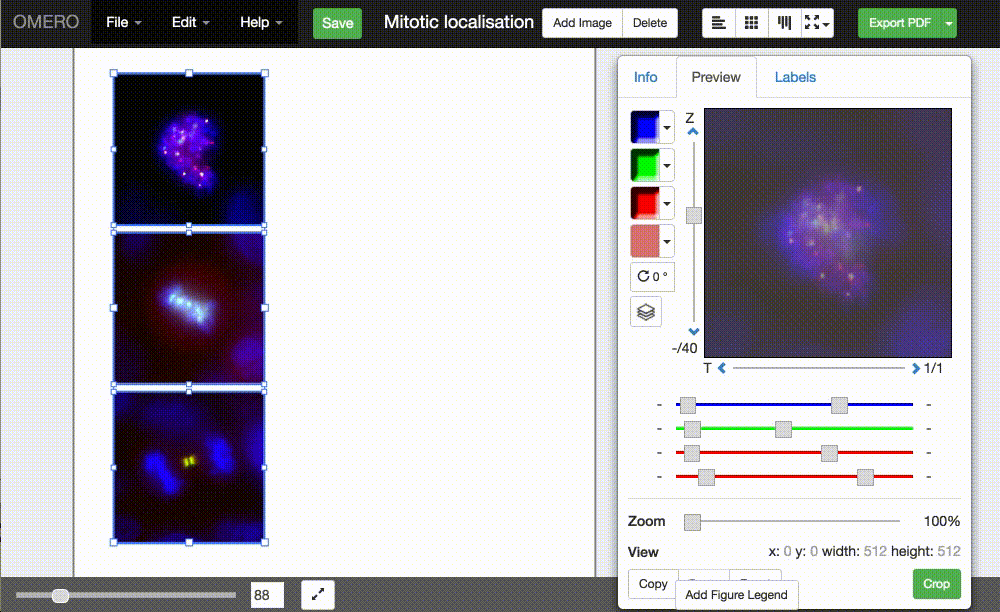Select the middle figure panel image
Screen dimensions: 1000x612
point(189,308)
